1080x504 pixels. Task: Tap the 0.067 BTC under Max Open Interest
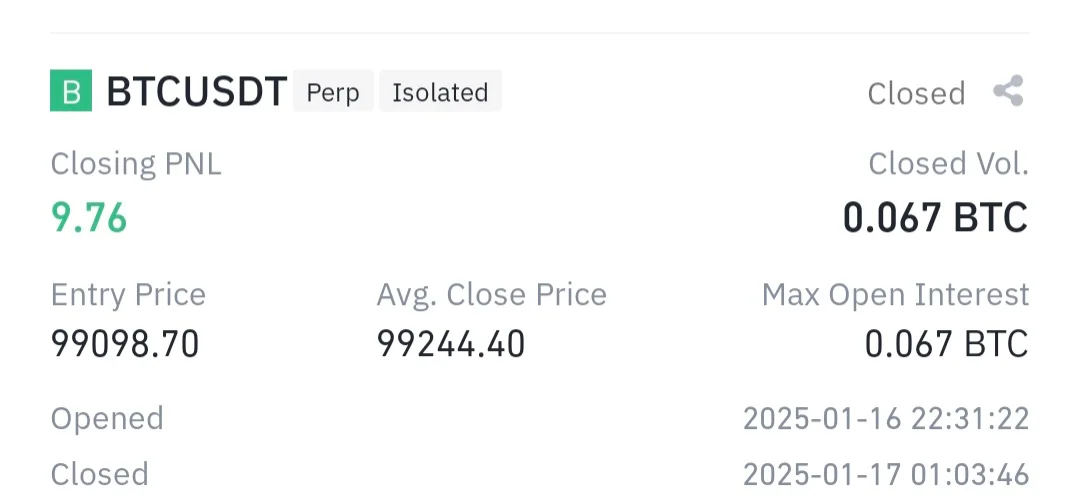pyautogui.click(x=946, y=344)
